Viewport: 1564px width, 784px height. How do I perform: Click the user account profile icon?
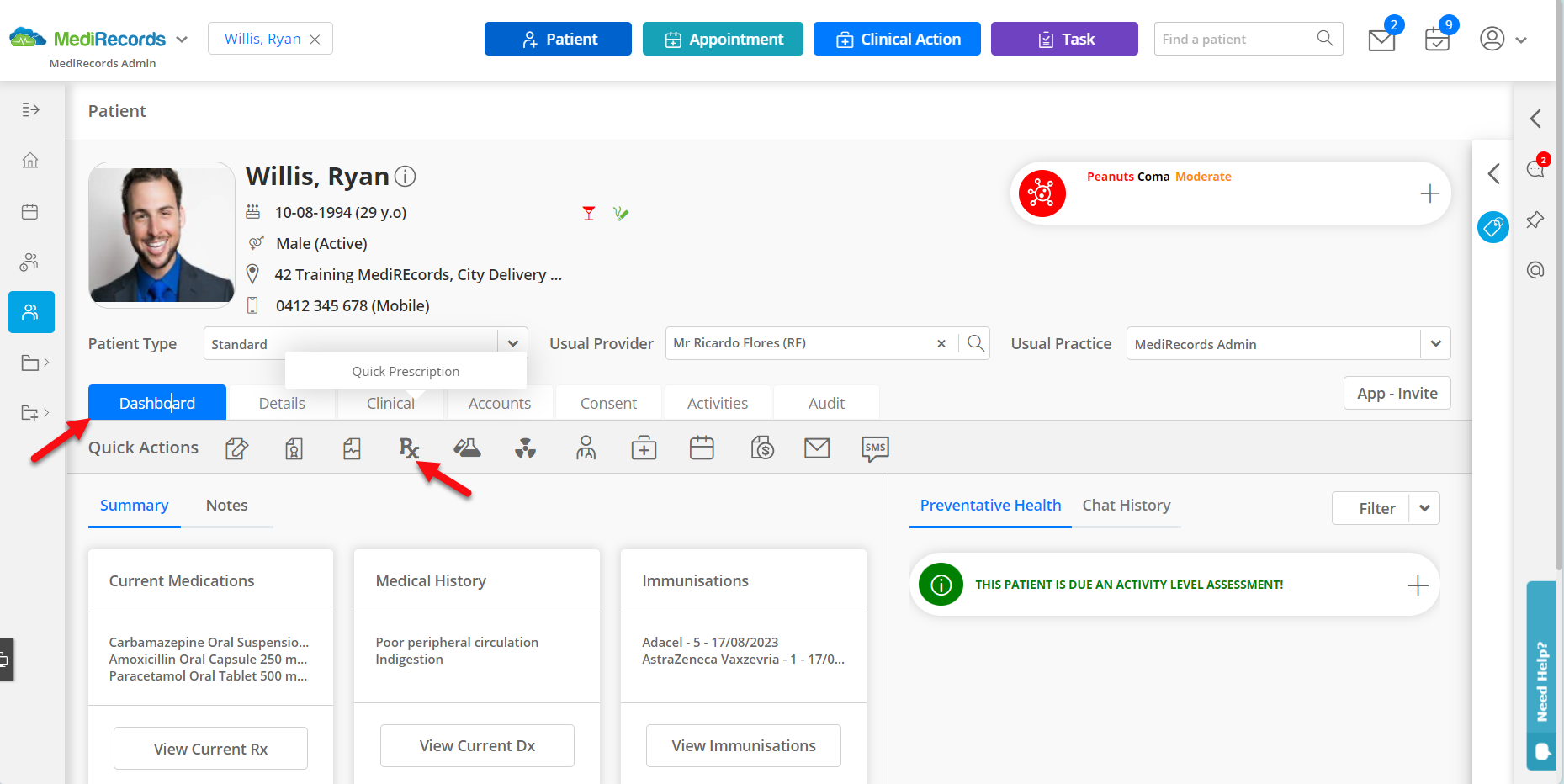tap(1492, 39)
